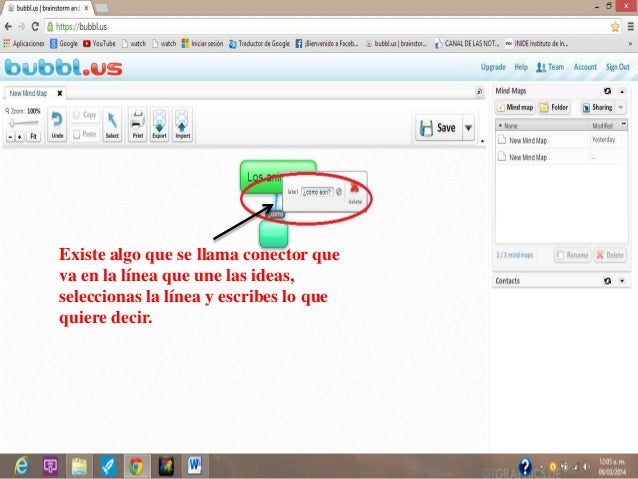
Task: Refresh the Mind Maps panel
Action: [x=607, y=91]
